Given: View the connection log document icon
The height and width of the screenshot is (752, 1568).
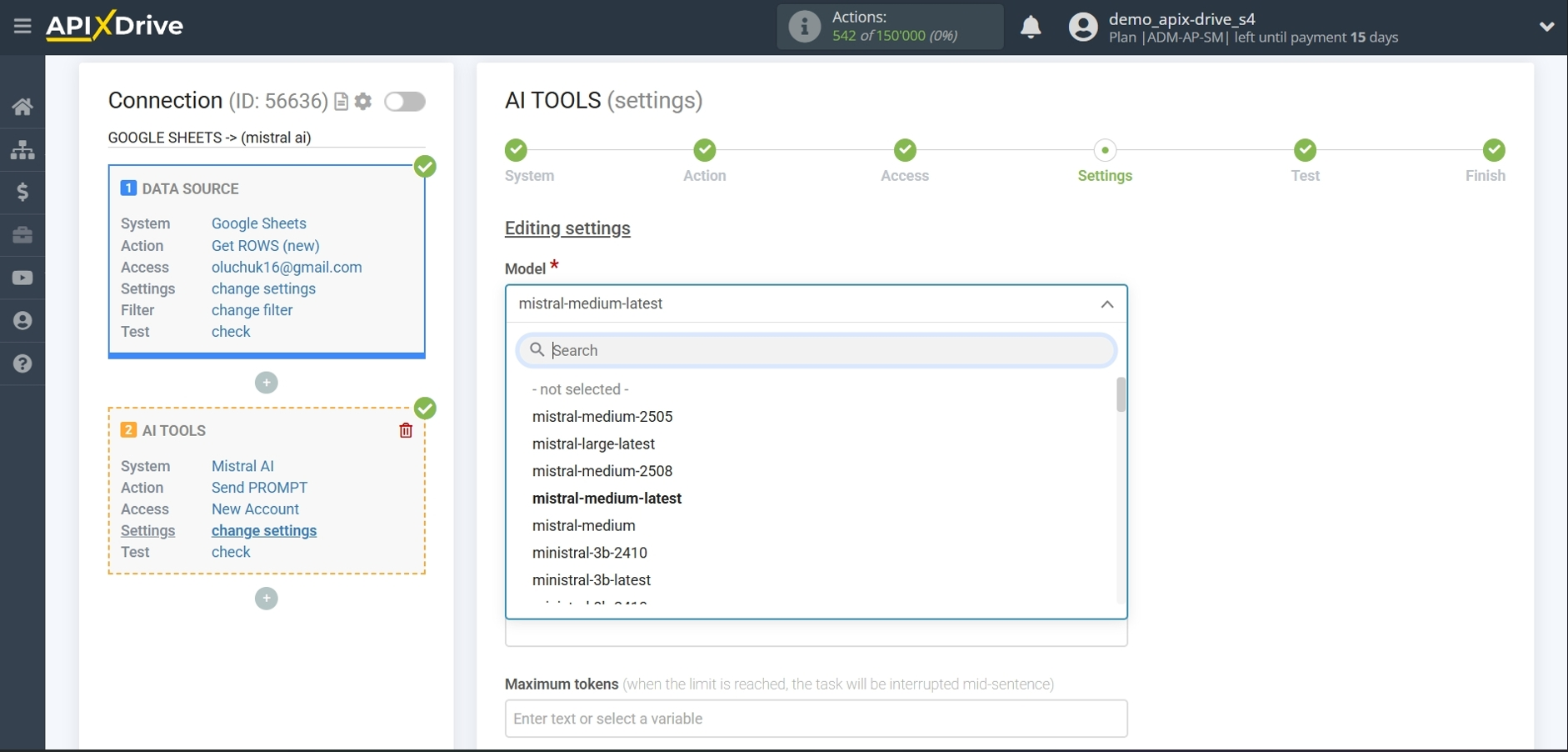Looking at the screenshot, I should click(341, 101).
